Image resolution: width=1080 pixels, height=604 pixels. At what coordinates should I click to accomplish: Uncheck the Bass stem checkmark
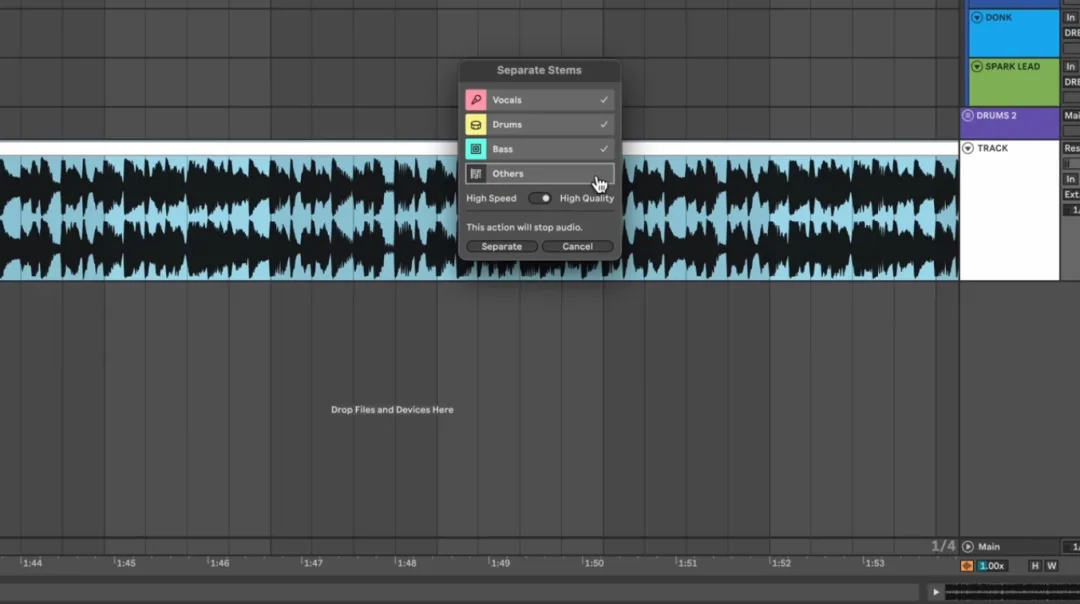[x=604, y=149]
